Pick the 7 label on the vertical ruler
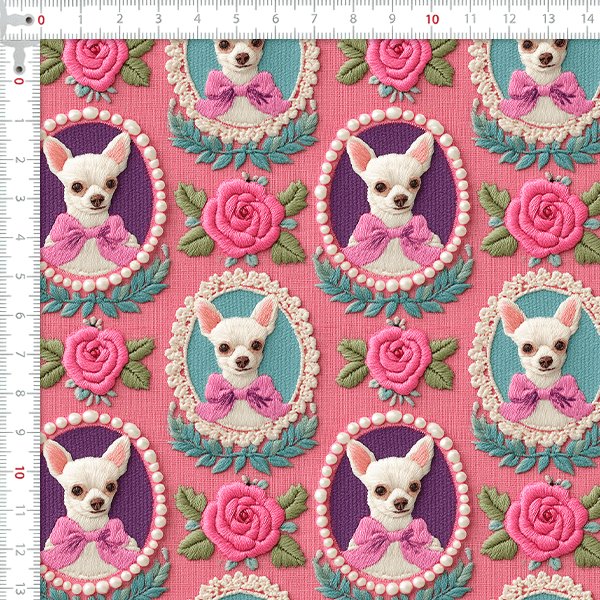The height and width of the screenshot is (600, 600). pyautogui.click(x=19, y=355)
